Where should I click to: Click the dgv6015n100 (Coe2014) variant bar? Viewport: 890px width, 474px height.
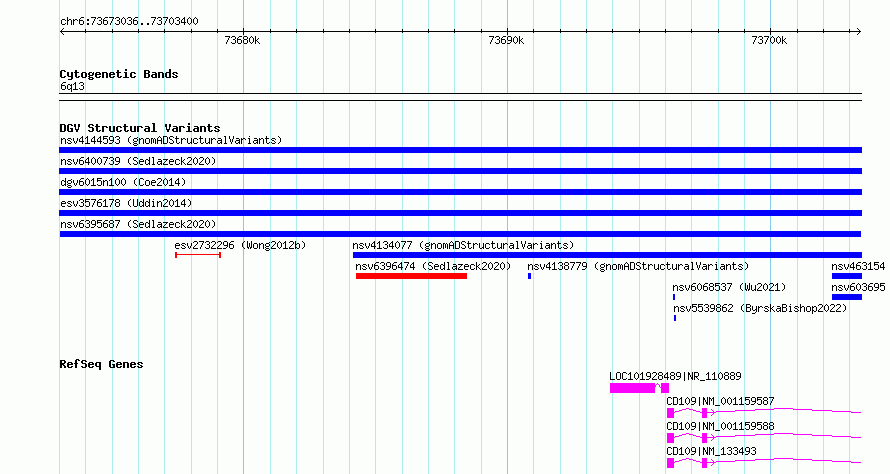tap(460, 192)
